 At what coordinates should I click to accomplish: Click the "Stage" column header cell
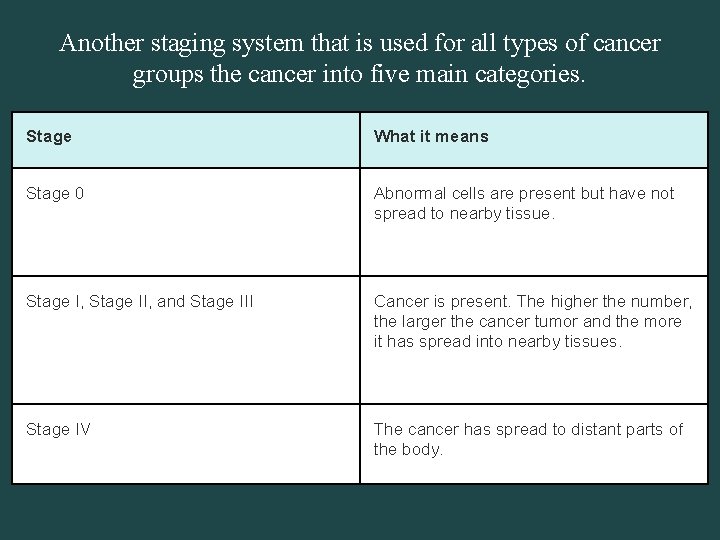coord(186,139)
